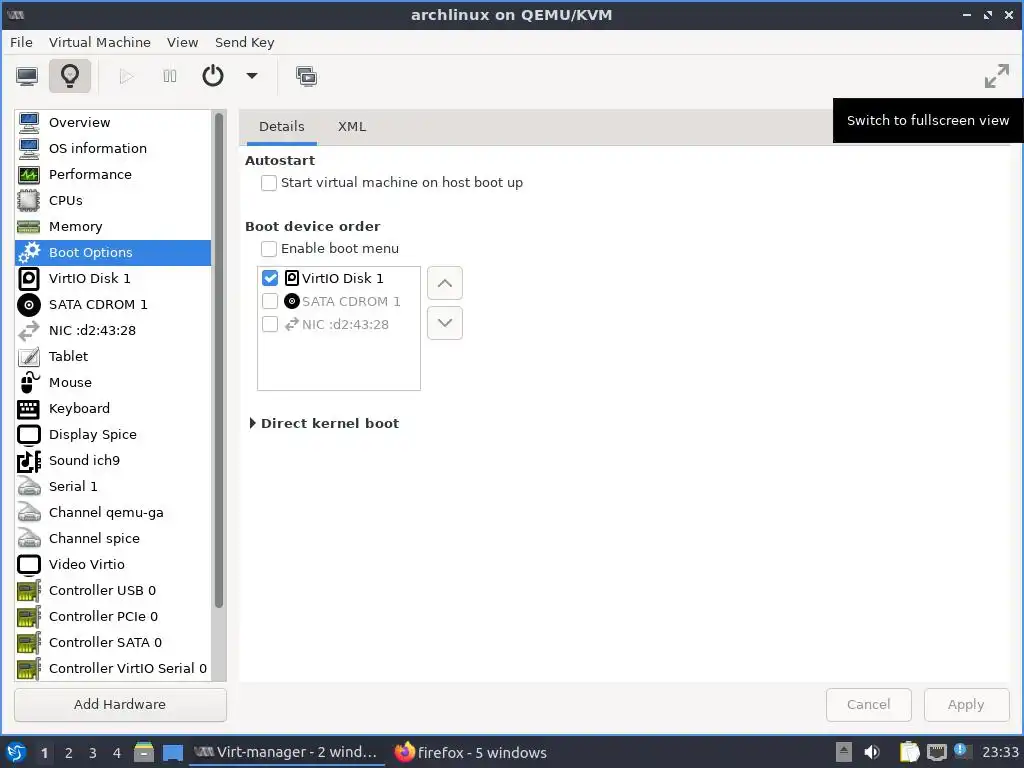Switch to the XML tab
1024x768 pixels.
[351, 127]
